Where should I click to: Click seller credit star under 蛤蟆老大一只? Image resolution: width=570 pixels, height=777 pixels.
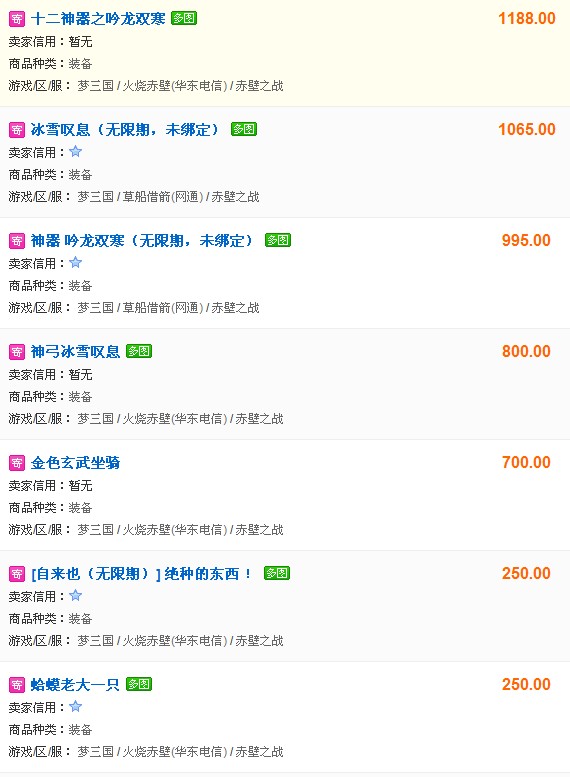[75, 706]
